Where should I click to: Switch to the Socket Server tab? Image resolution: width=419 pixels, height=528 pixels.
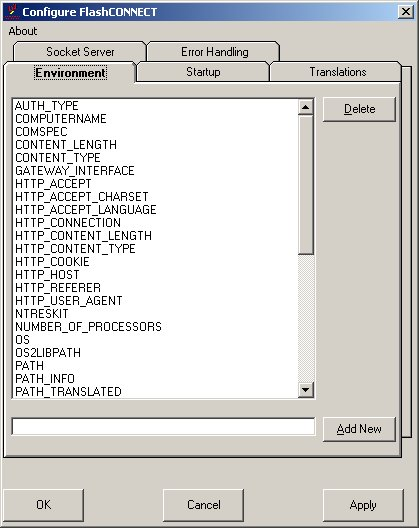click(x=80, y=52)
